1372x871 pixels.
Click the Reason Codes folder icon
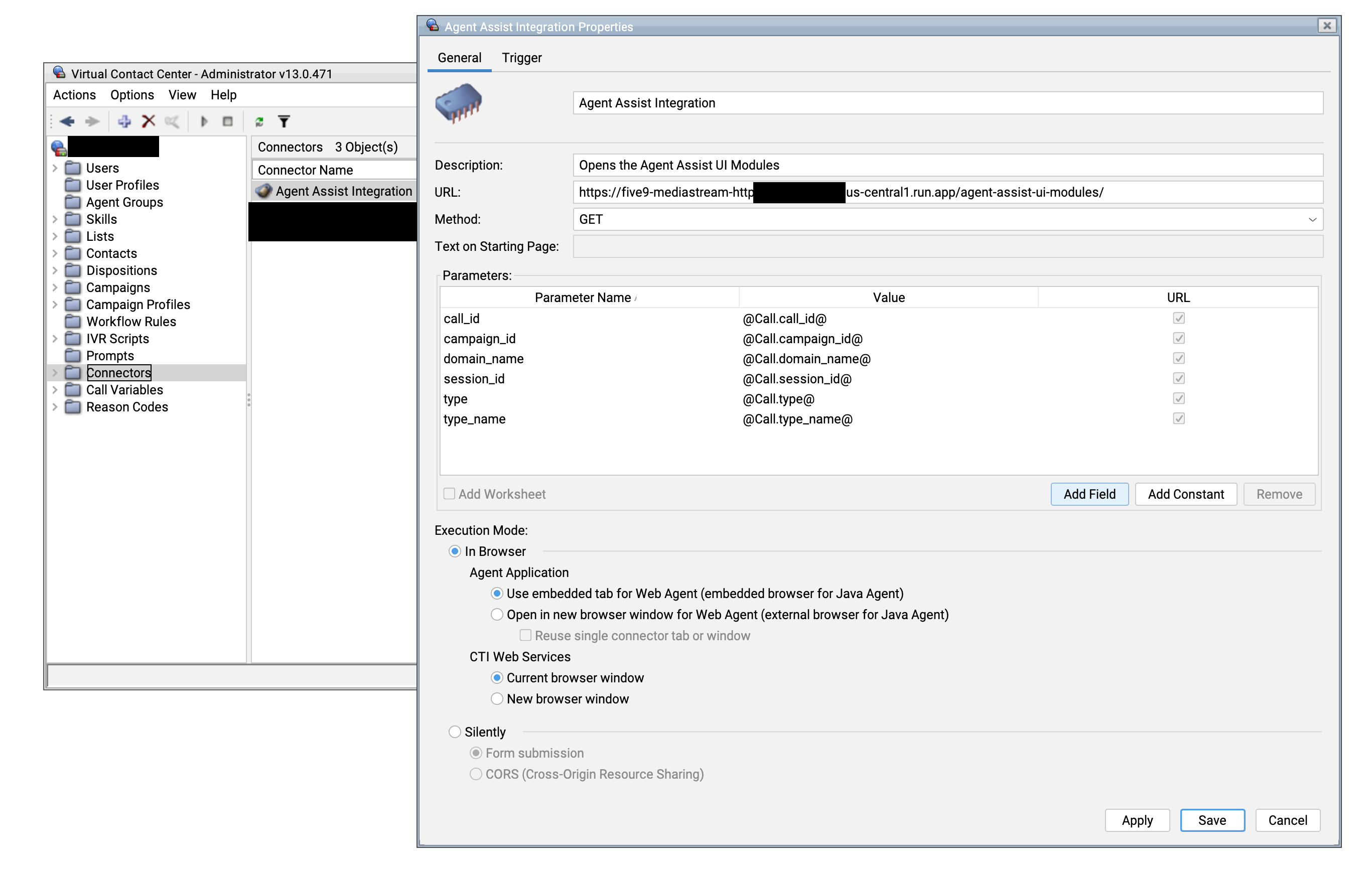point(73,407)
